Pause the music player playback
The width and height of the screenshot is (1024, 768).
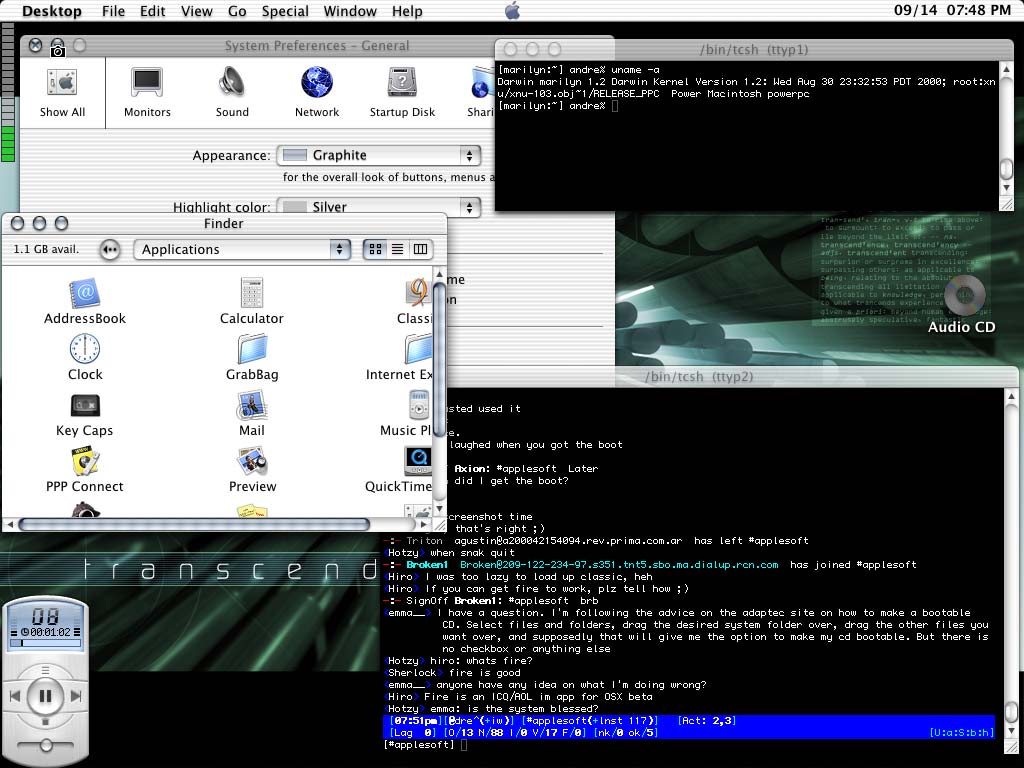[x=45, y=695]
